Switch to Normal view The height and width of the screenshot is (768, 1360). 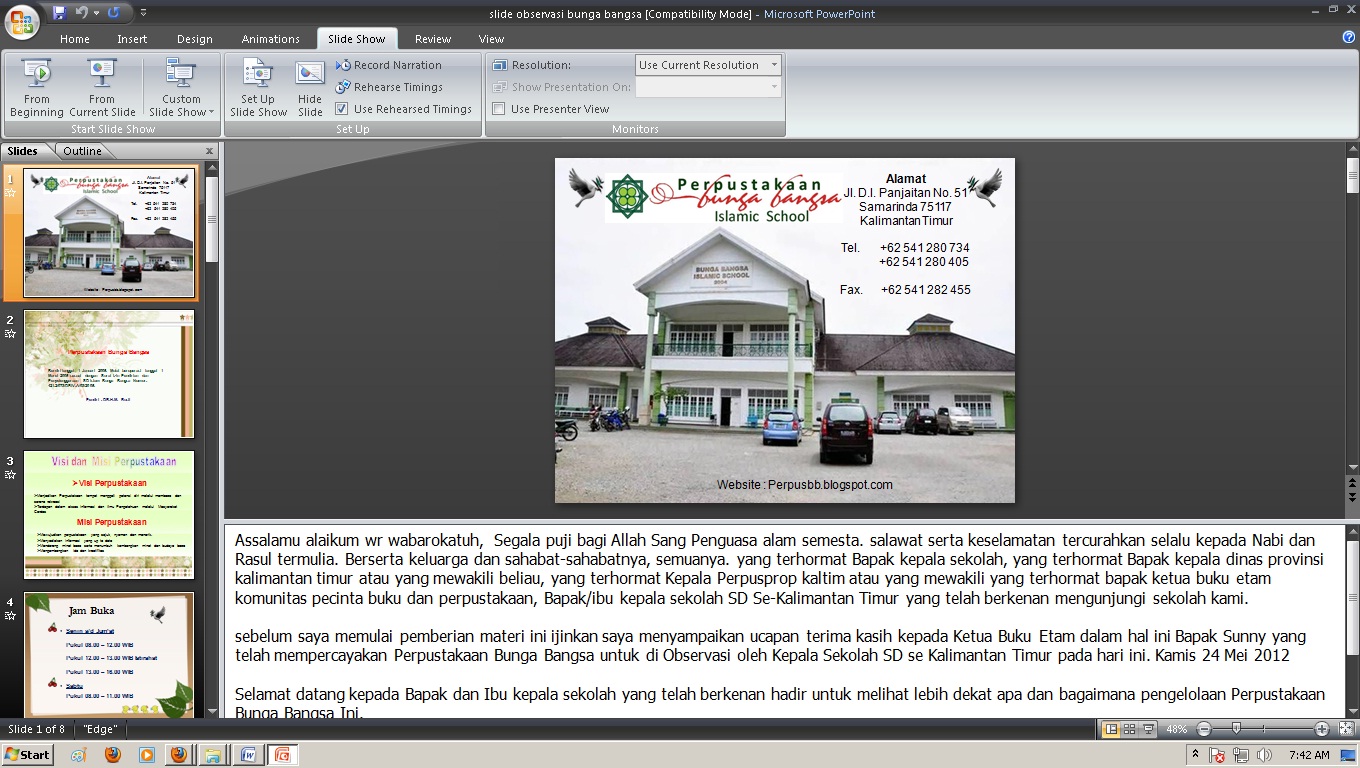click(x=1110, y=729)
